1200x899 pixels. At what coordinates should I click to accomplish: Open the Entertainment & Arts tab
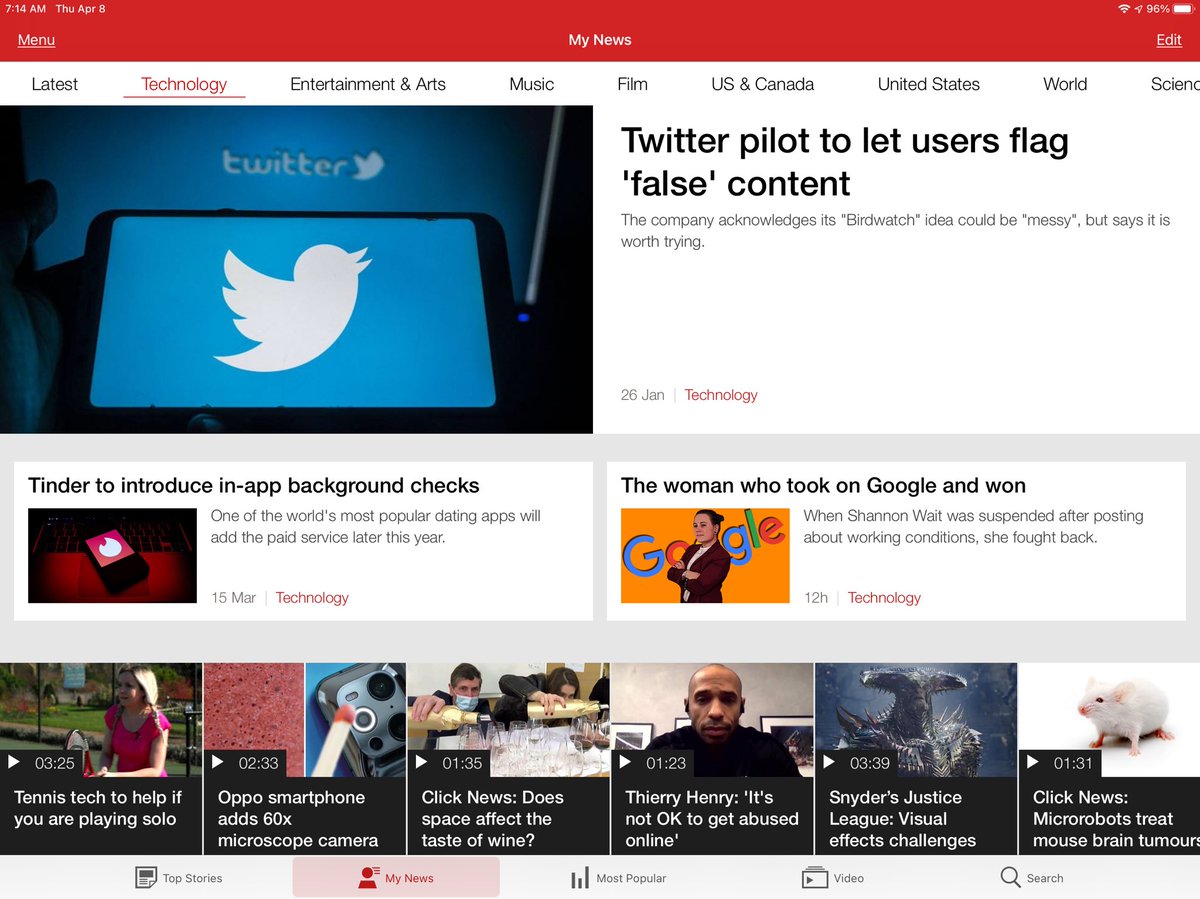(x=368, y=84)
